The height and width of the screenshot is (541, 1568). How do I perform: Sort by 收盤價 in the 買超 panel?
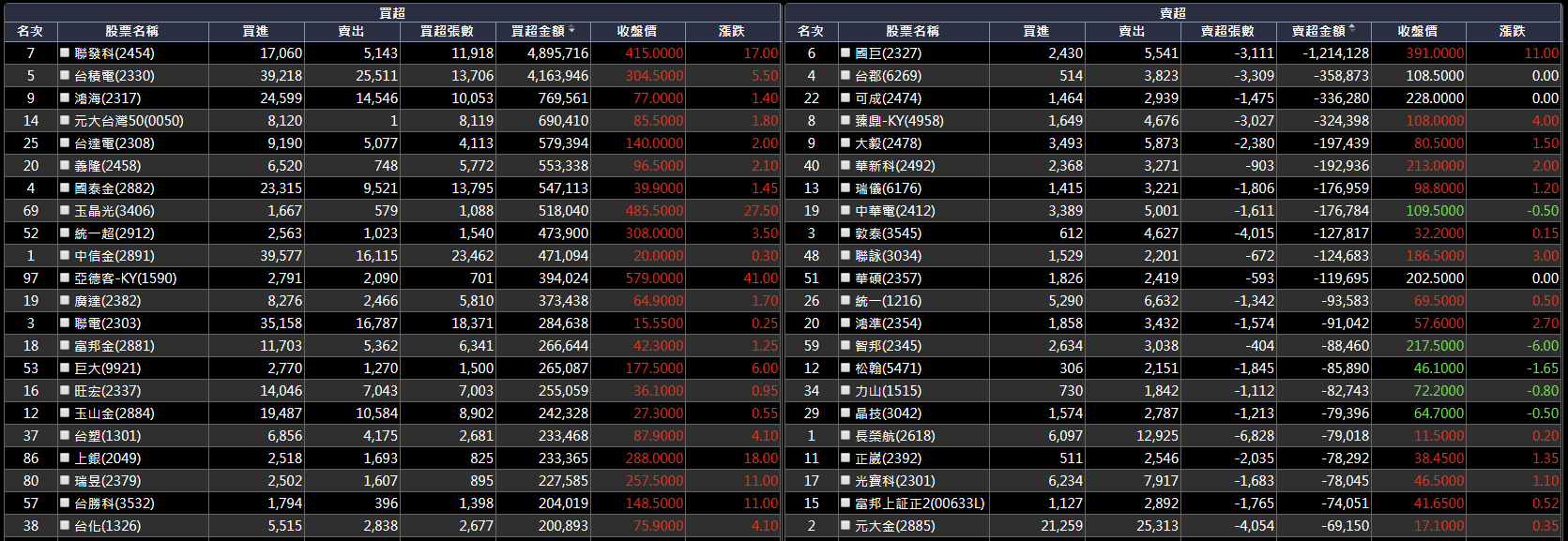[x=637, y=32]
